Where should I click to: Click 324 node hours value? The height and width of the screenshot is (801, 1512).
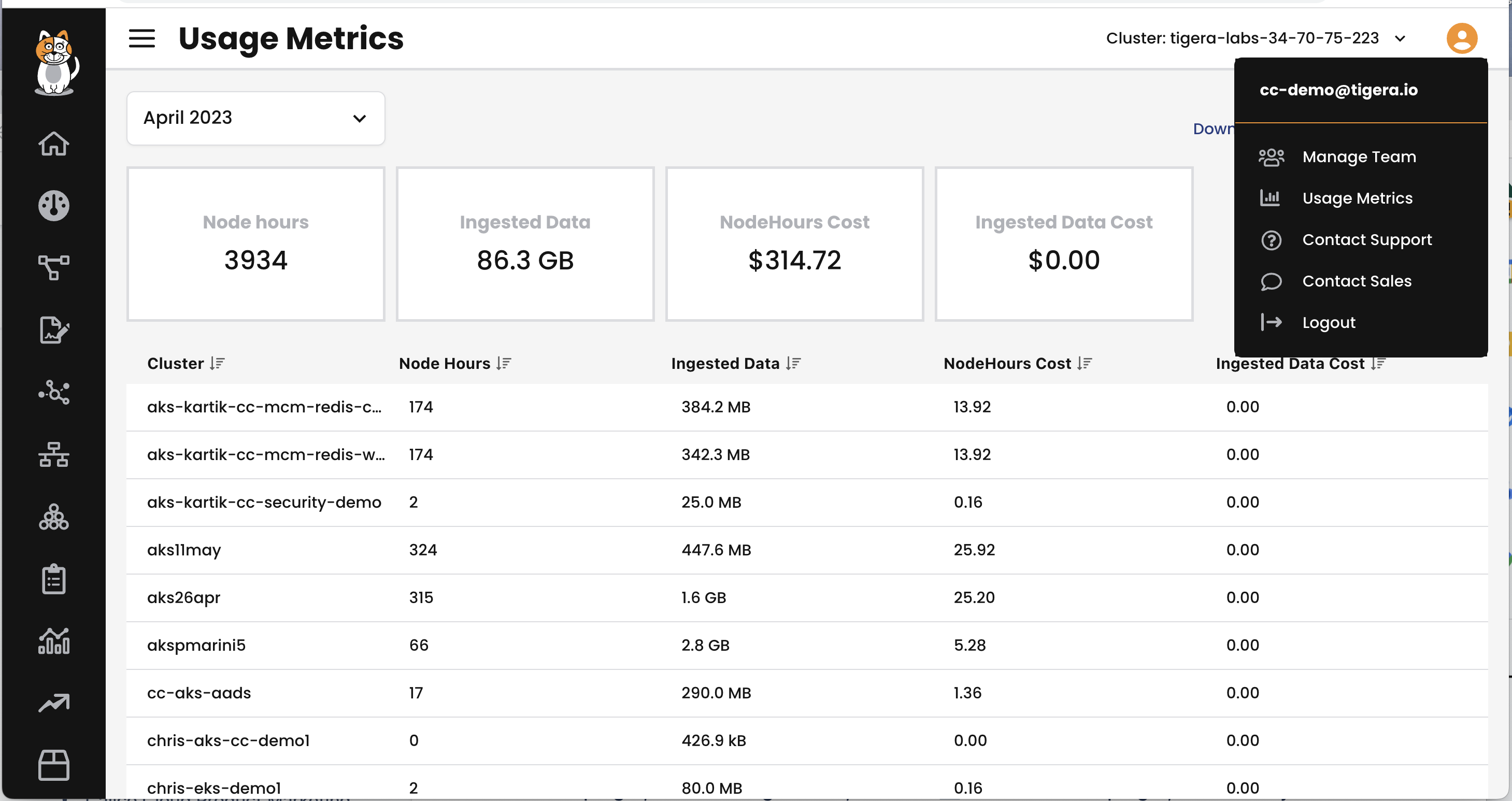(423, 550)
